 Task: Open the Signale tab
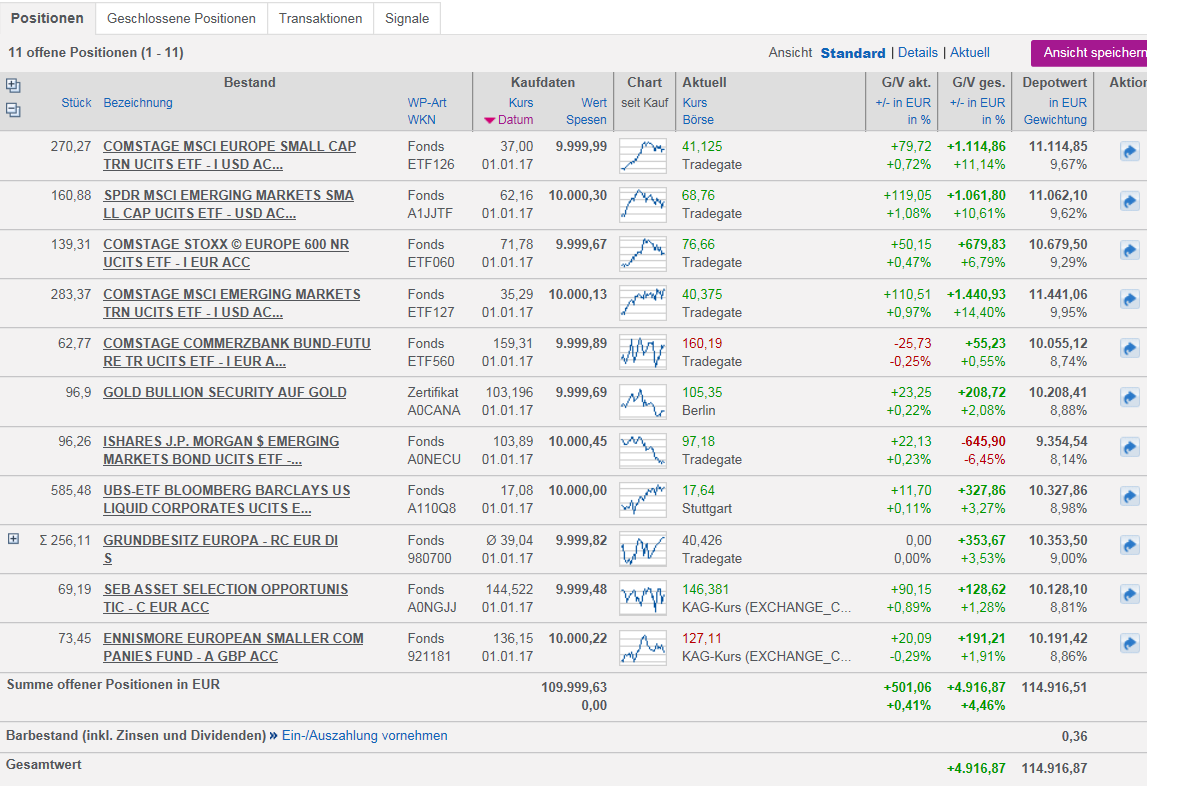click(x=407, y=18)
